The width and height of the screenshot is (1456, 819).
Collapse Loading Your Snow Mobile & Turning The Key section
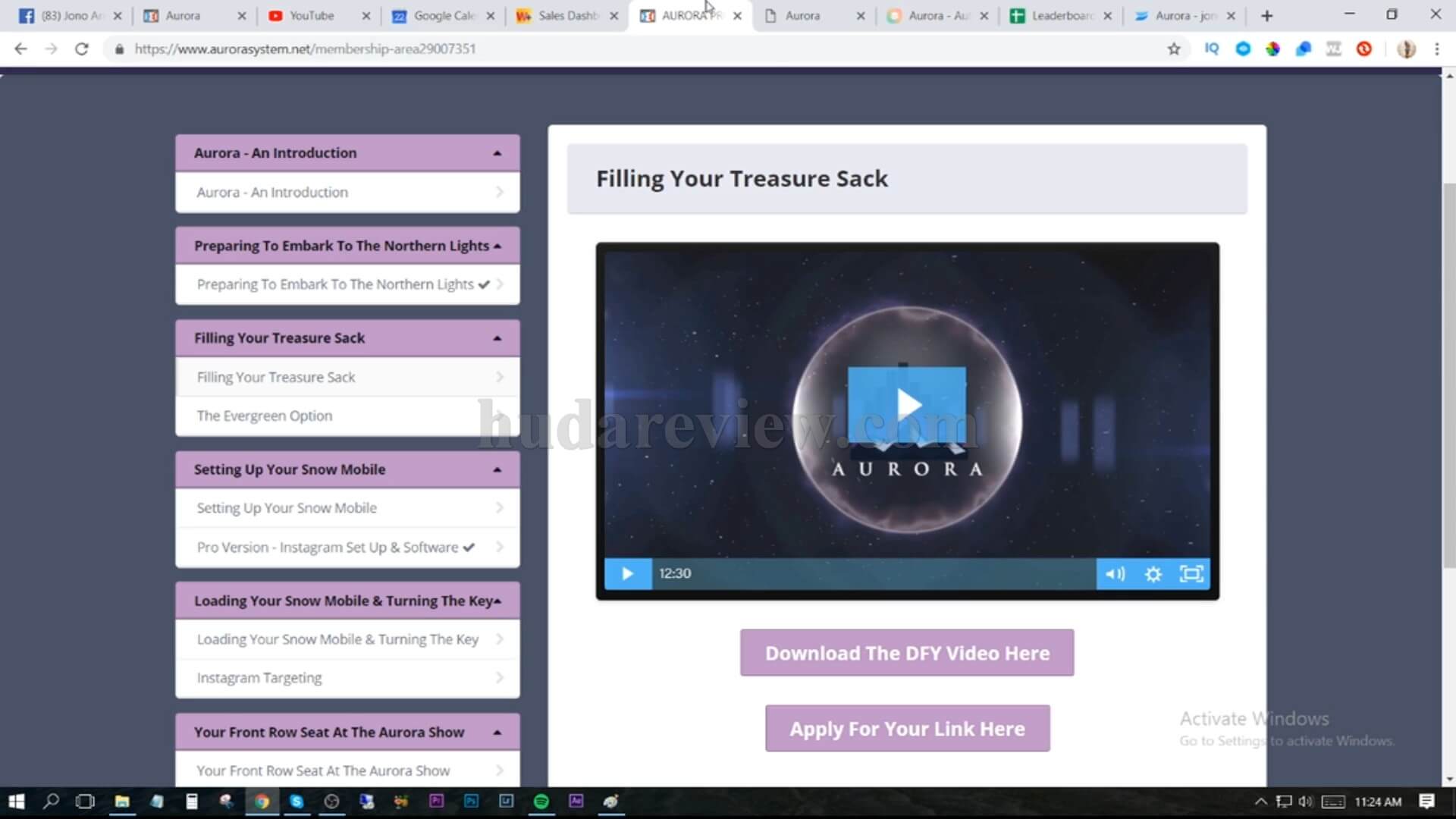[347, 601]
